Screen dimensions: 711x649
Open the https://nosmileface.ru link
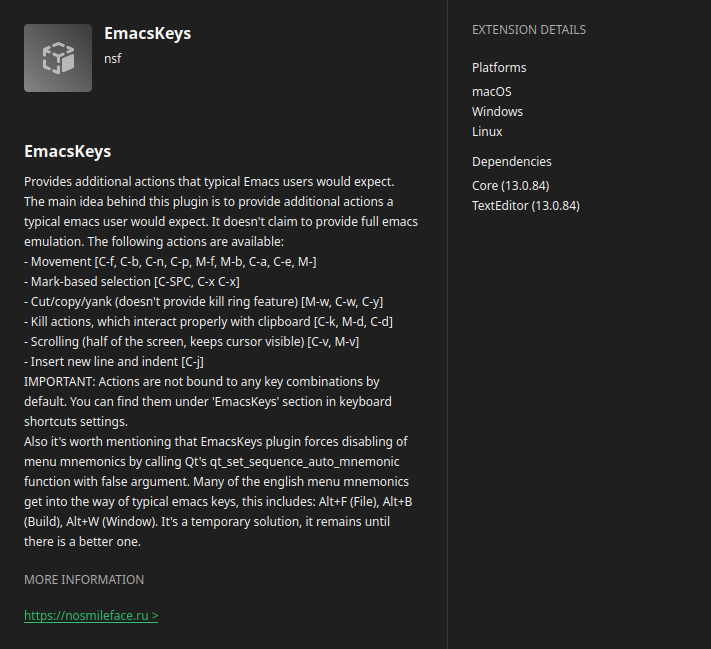(91, 615)
